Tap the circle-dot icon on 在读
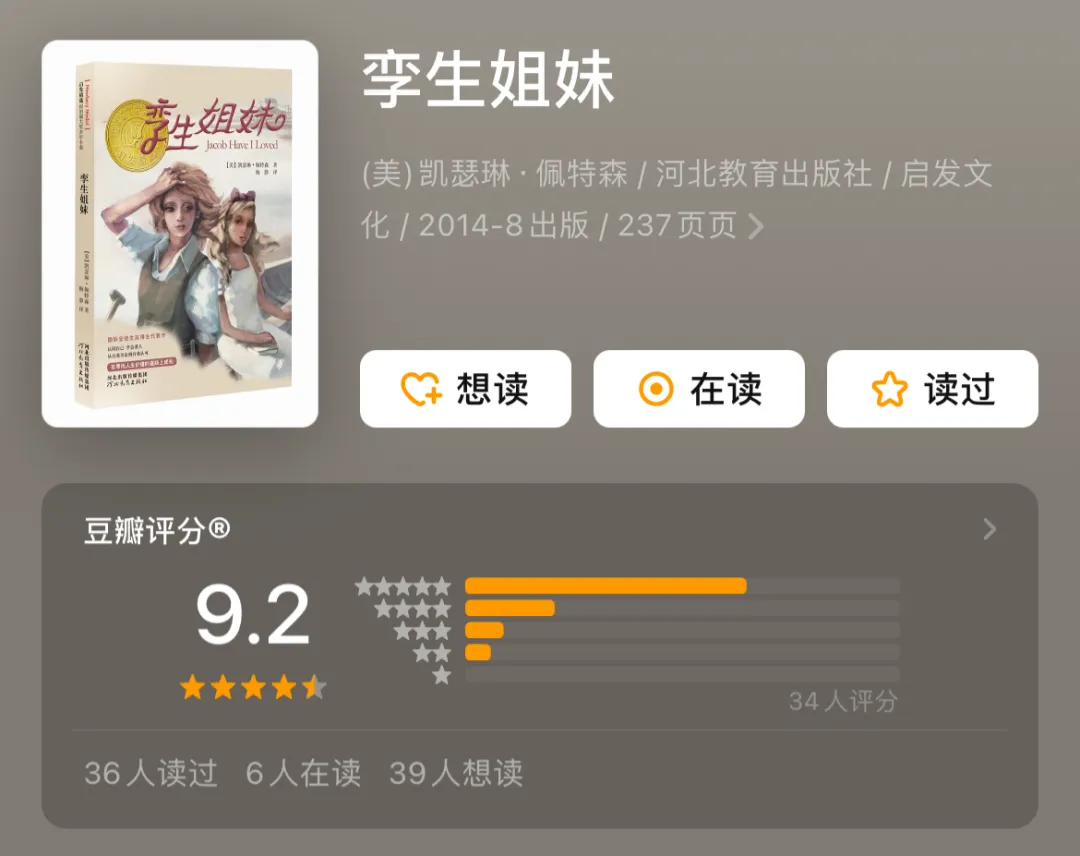Screen dimensions: 1080x856 656,389
